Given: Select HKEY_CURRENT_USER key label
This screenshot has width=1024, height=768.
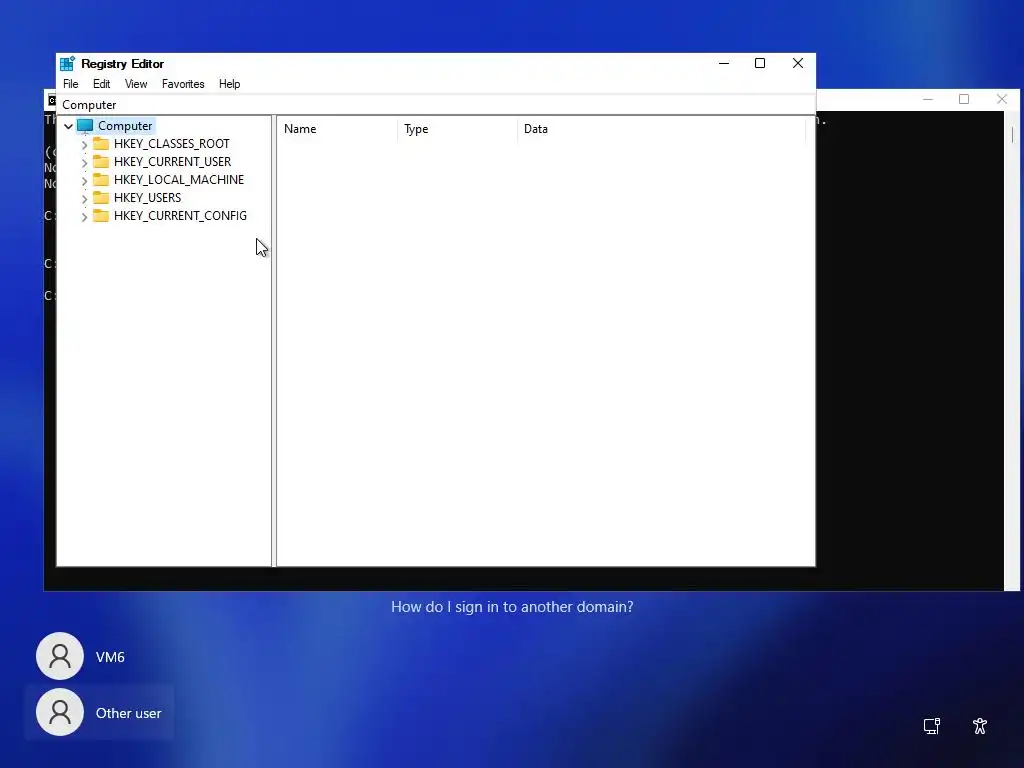Looking at the screenshot, I should 172,161.
